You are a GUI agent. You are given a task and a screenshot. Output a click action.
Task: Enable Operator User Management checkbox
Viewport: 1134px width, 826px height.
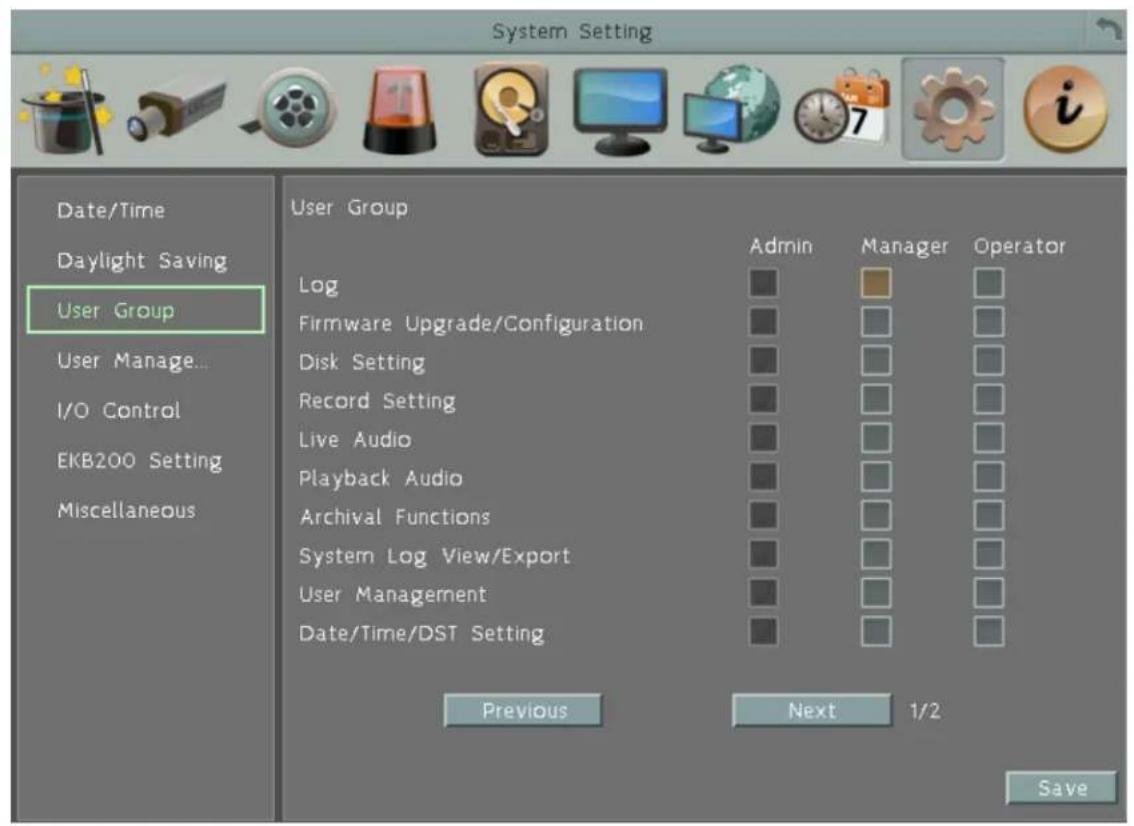coord(989,593)
